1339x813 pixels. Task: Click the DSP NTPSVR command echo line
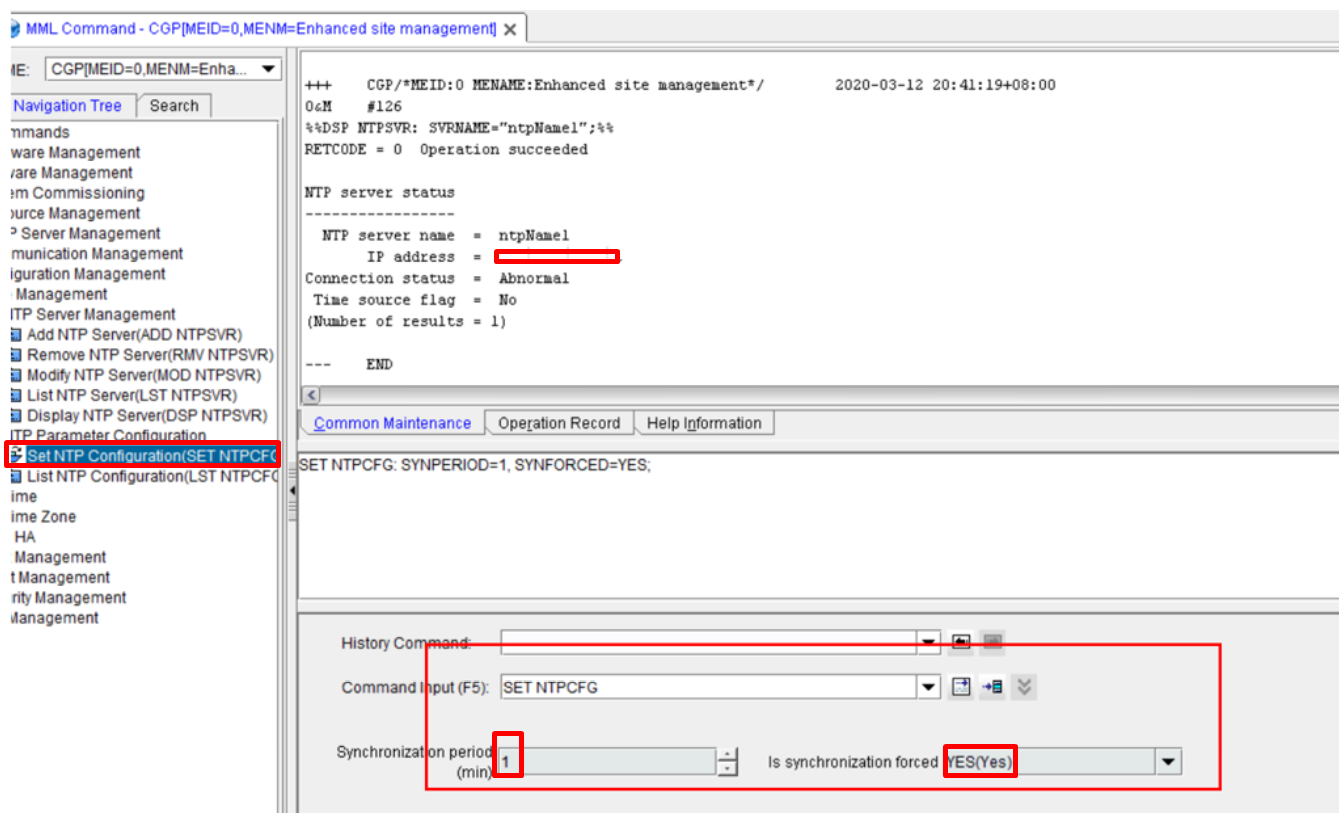[459, 128]
